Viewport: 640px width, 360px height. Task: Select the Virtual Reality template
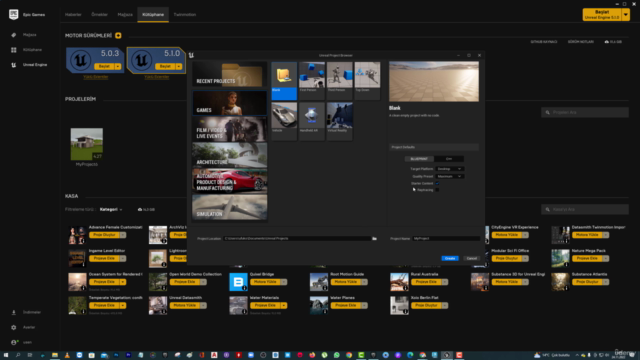[x=340, y=121]
